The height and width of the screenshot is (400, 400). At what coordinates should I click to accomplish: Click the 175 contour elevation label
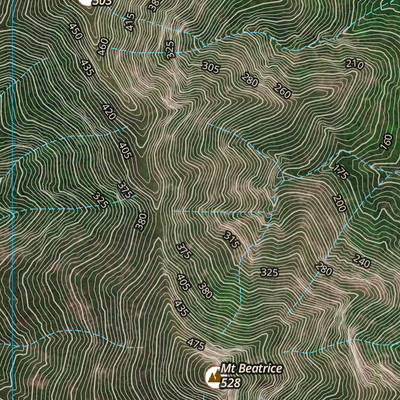tap(340, 172)
